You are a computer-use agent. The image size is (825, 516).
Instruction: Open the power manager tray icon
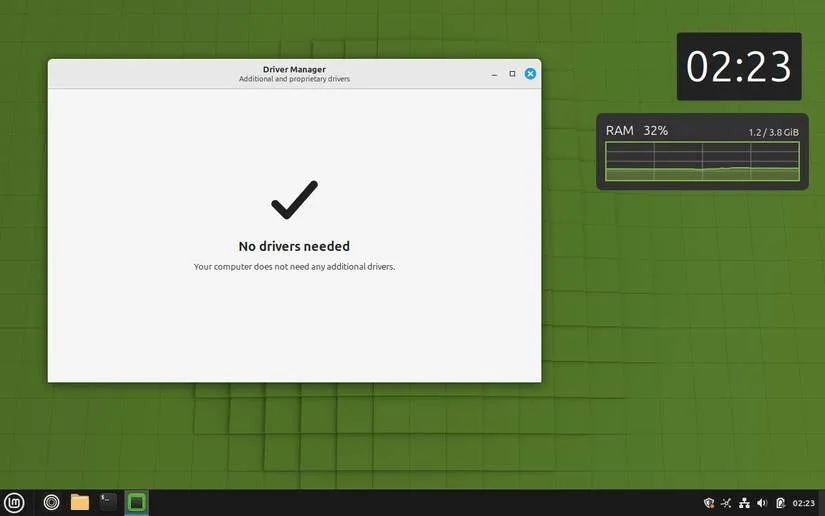tap(780, 503)
